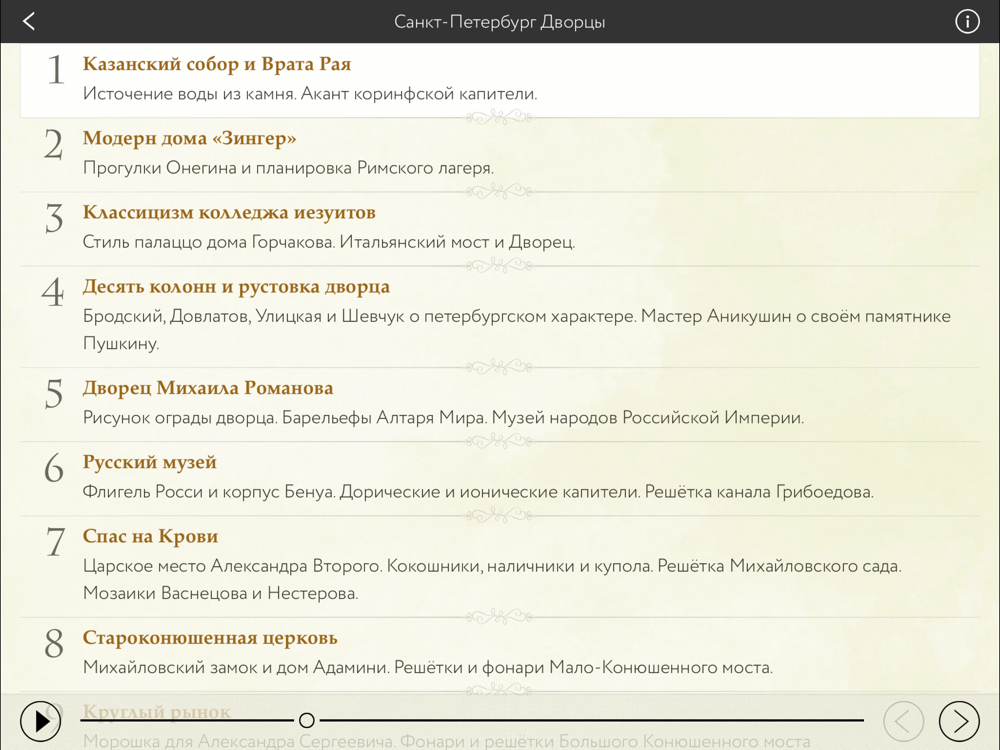This screenshot has height=750, width=1000.
Task: Click the audio progress slider knob
Action: pyautogui.click(x=307, y=721)
